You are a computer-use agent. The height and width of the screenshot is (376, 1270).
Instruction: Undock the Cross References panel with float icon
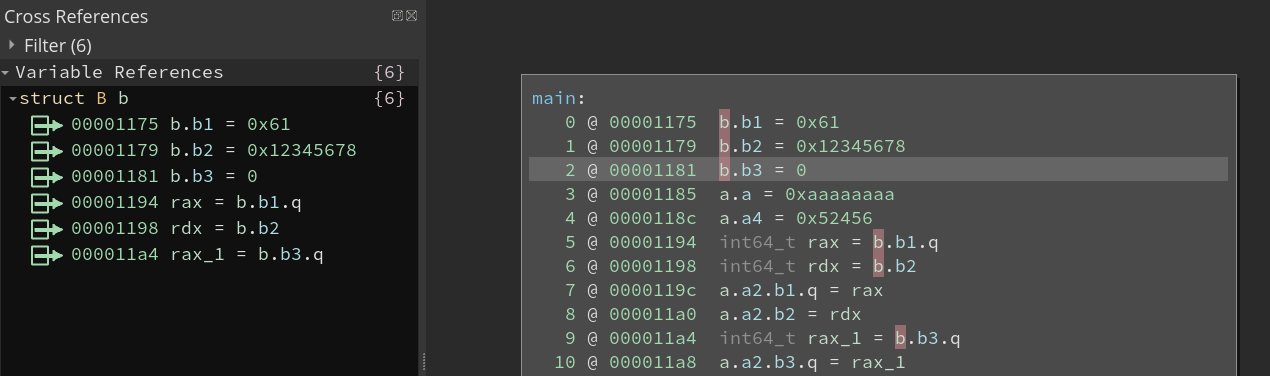(x=397, y=16)
